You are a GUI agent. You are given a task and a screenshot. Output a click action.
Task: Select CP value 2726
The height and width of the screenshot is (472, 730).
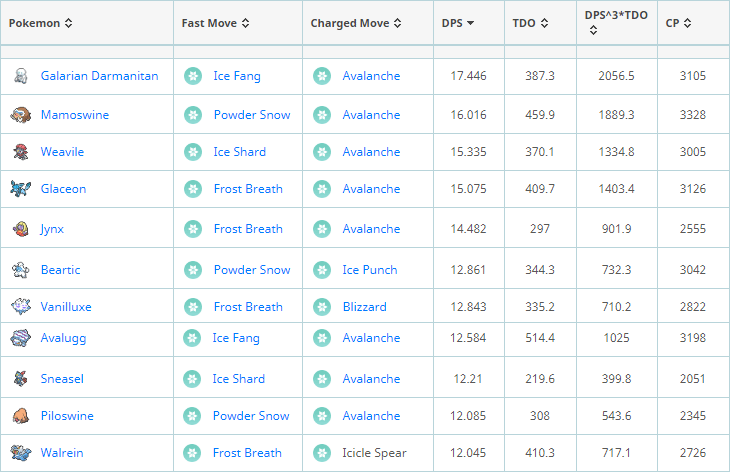(x=693, y=452)
